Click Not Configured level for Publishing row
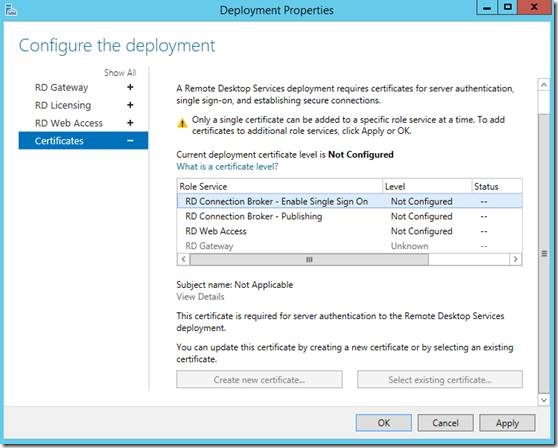 click(421, 216)
